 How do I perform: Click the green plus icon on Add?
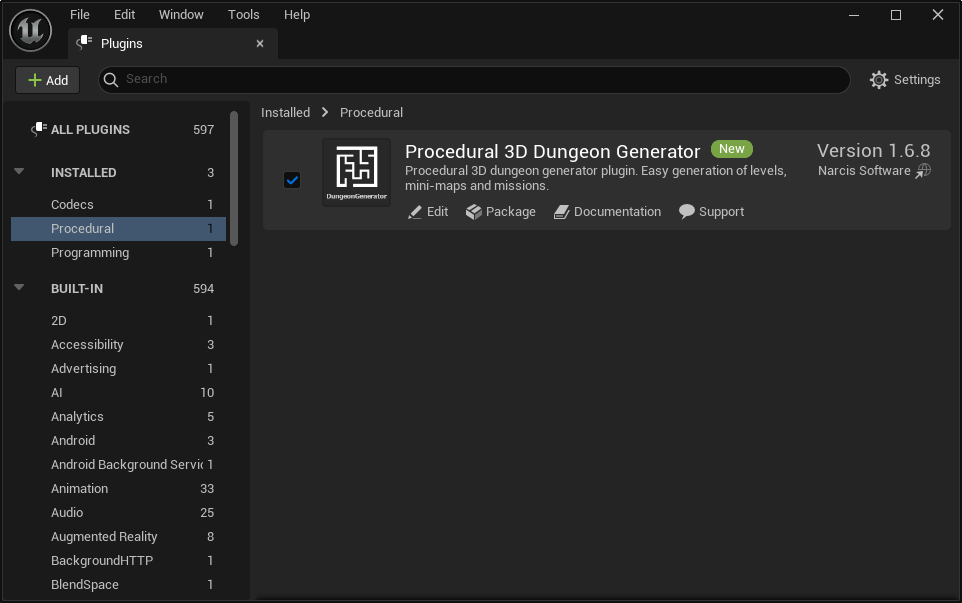35,80
